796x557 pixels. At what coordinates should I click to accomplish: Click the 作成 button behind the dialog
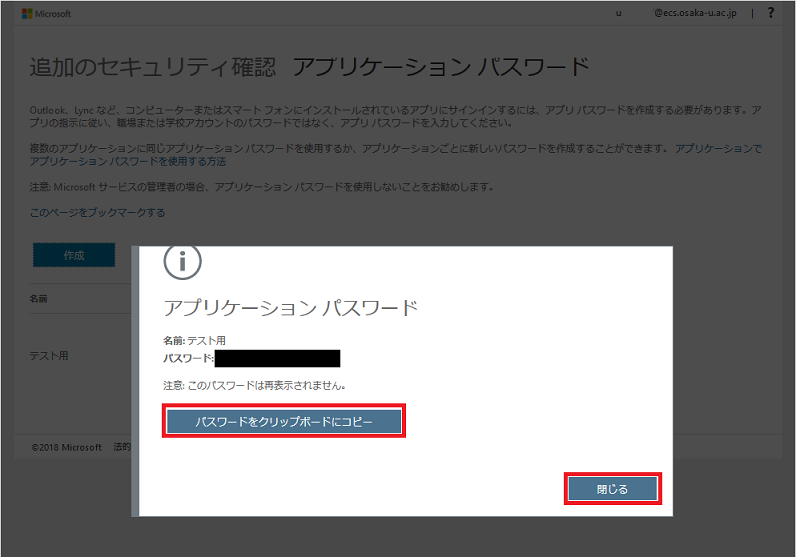coord(74,255)
